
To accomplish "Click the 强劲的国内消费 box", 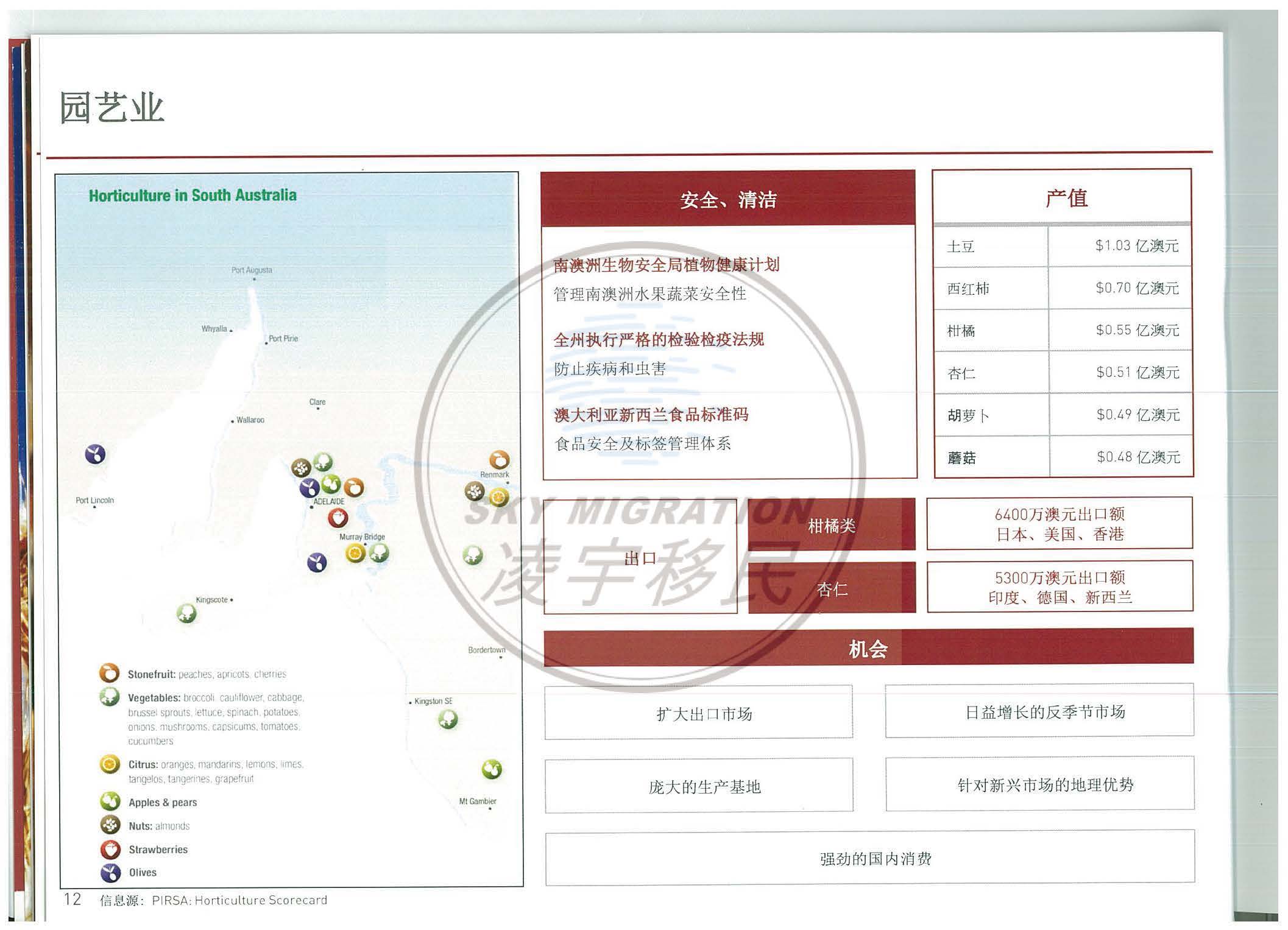I will pos(870,858).
